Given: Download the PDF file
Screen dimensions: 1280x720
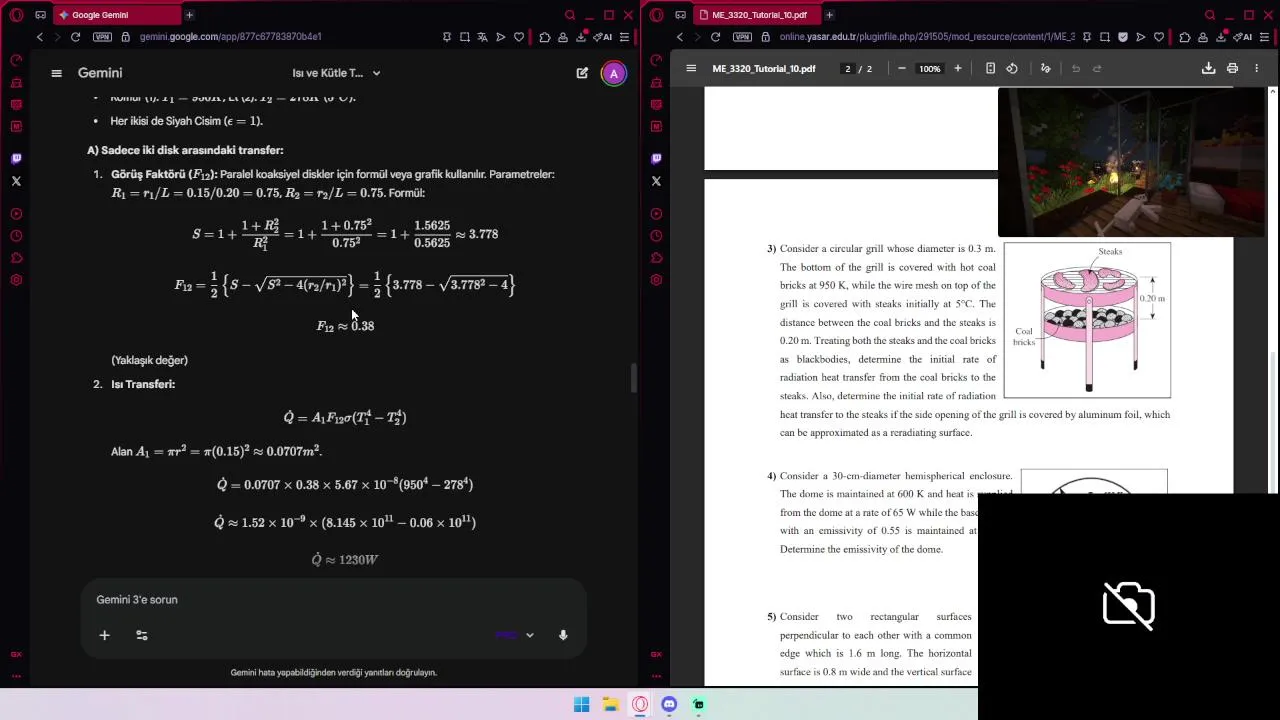Looking at the screenshot, I should click(1208, 69).
